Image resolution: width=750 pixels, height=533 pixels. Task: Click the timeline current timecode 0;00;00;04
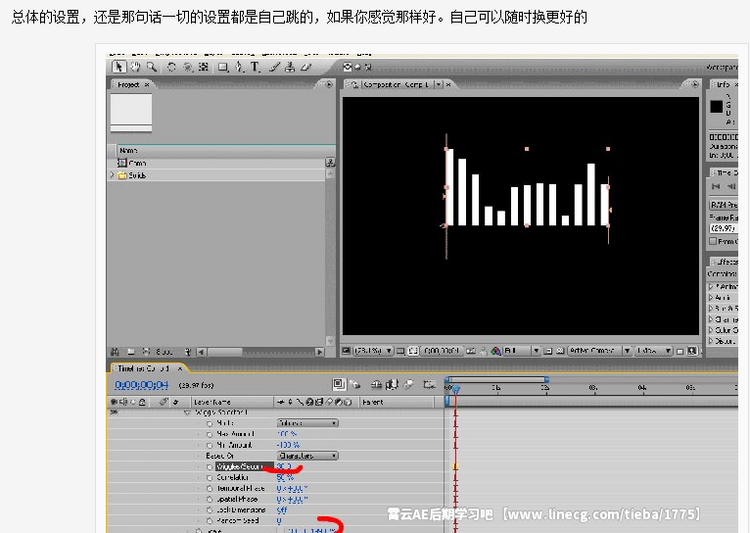pyautogui.click(x=142, y=385)
